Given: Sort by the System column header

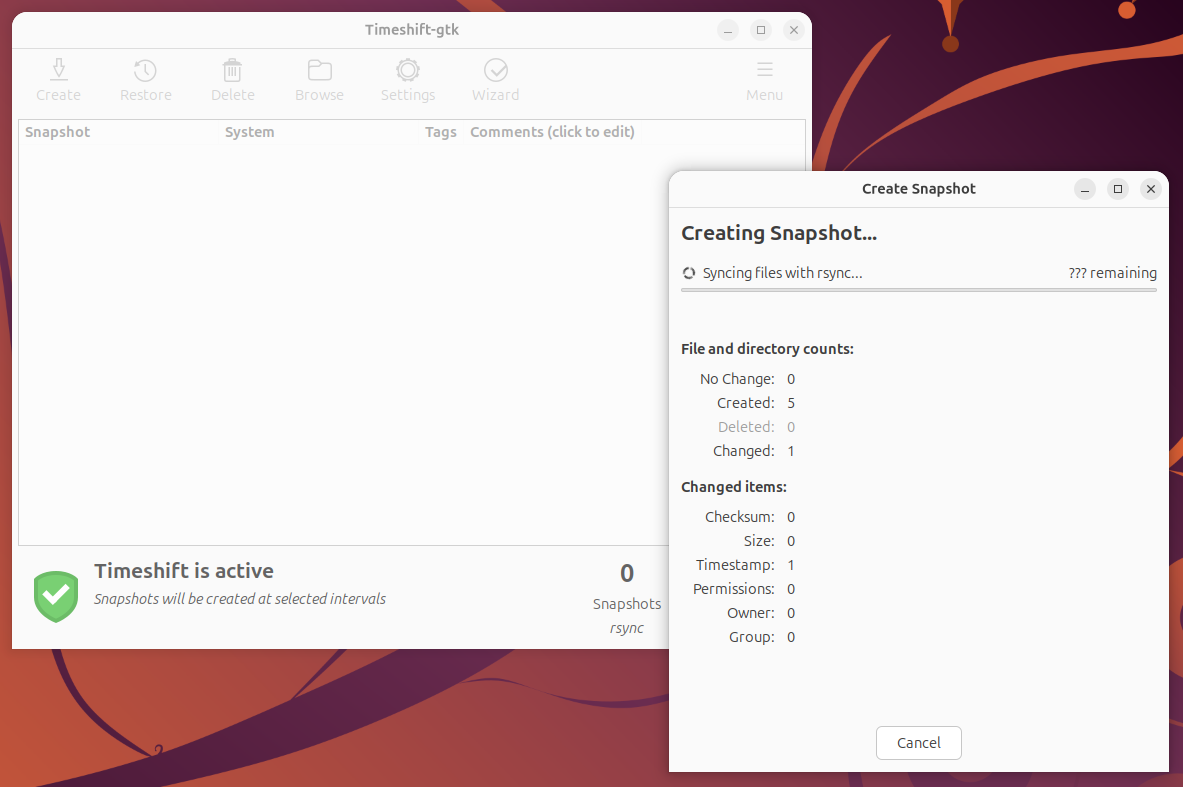Looking at the screenshot, I should tap(250, 132).
